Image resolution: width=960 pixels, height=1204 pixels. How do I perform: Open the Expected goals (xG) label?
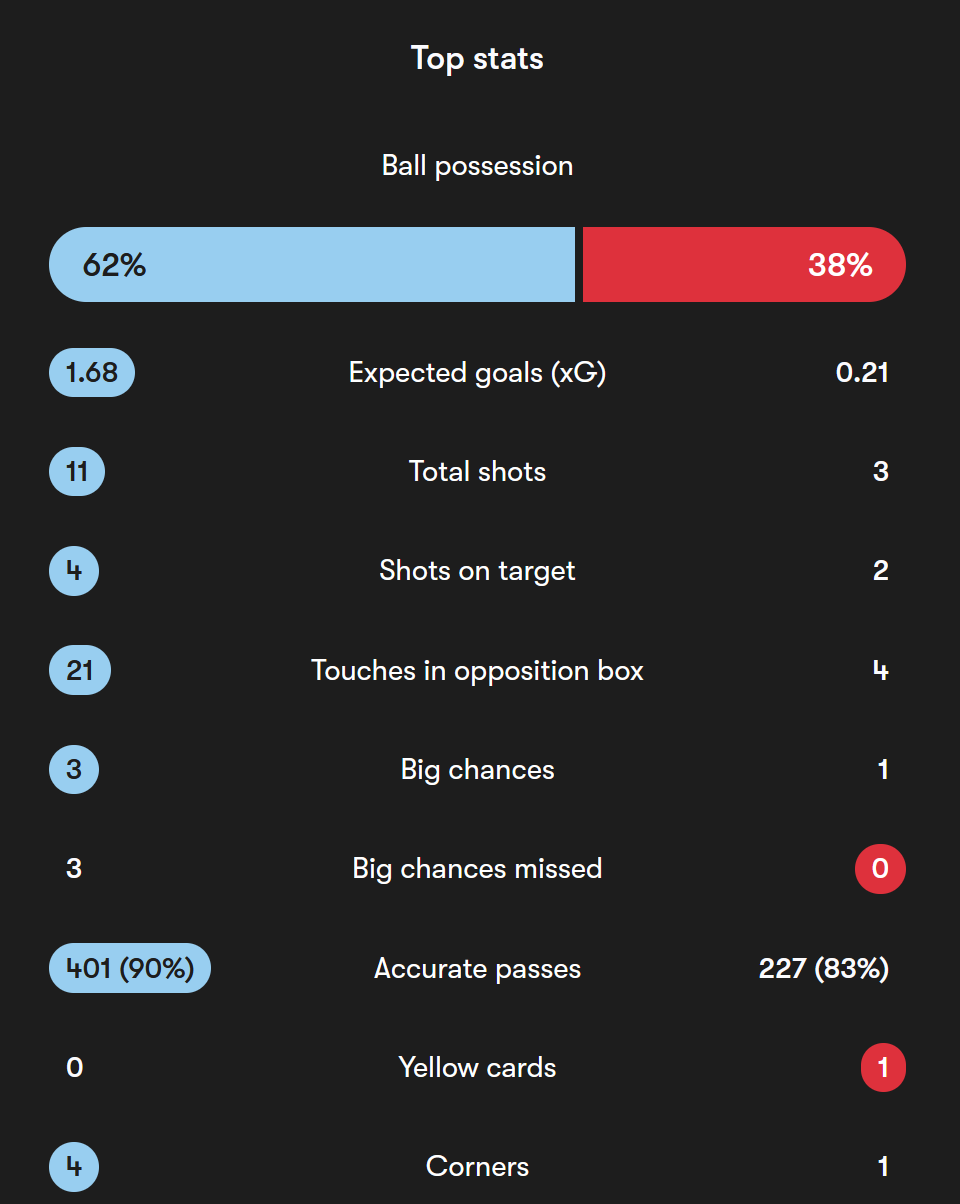pos(477,373)
